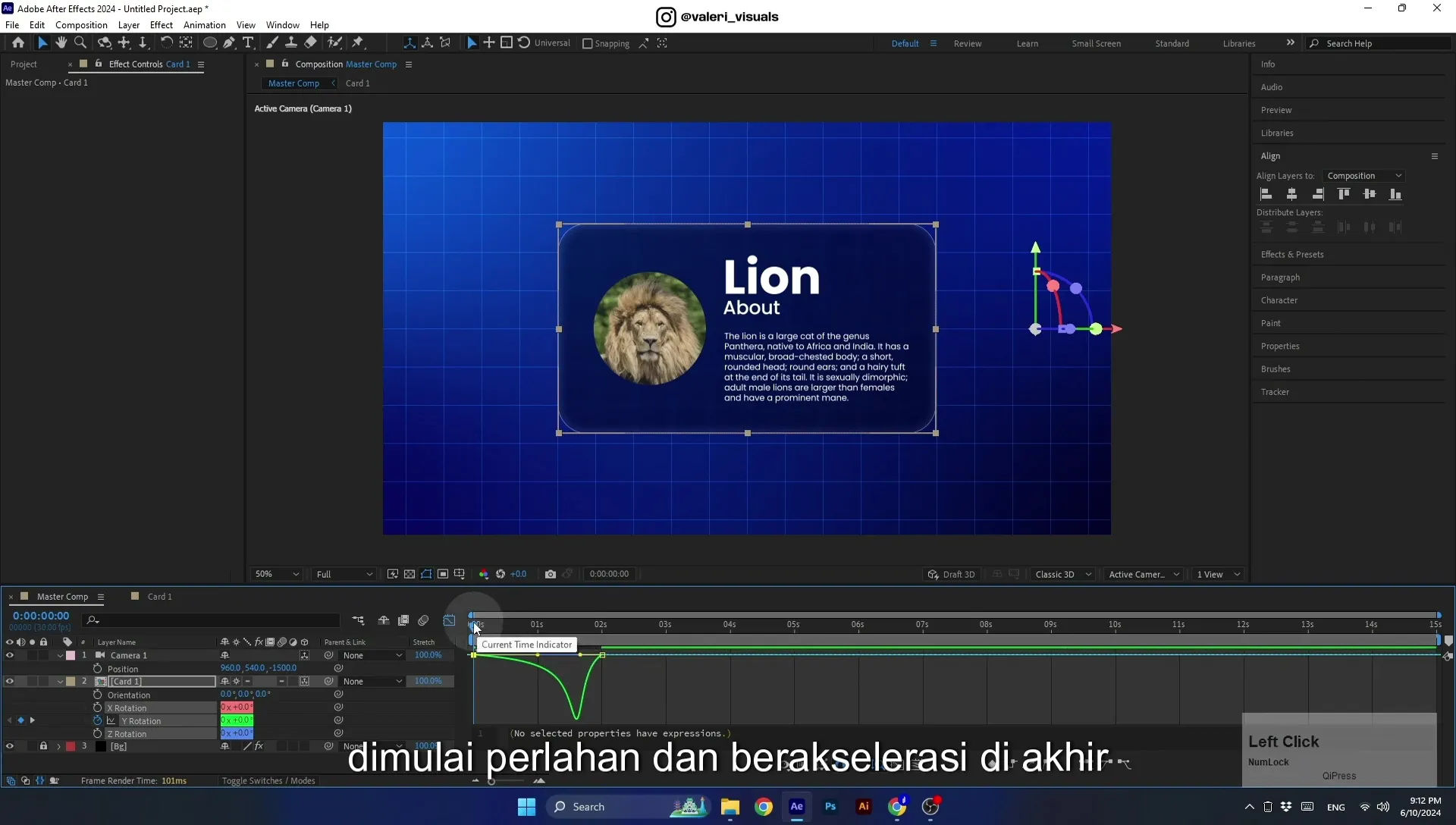Open the Composition menu
The image size is (1456, 825).
[81, 25]
